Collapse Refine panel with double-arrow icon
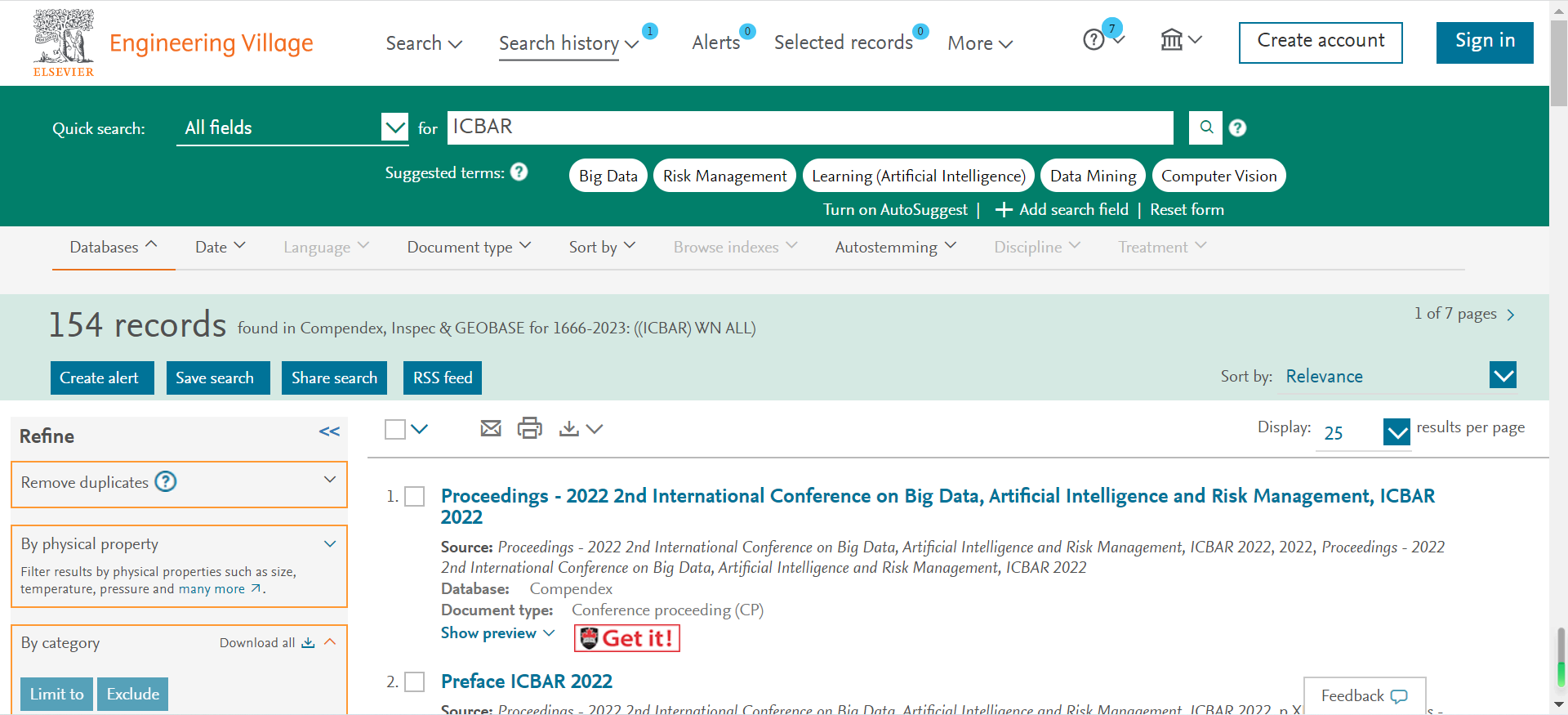1568x715 pixels. click(x=329, y=431)
